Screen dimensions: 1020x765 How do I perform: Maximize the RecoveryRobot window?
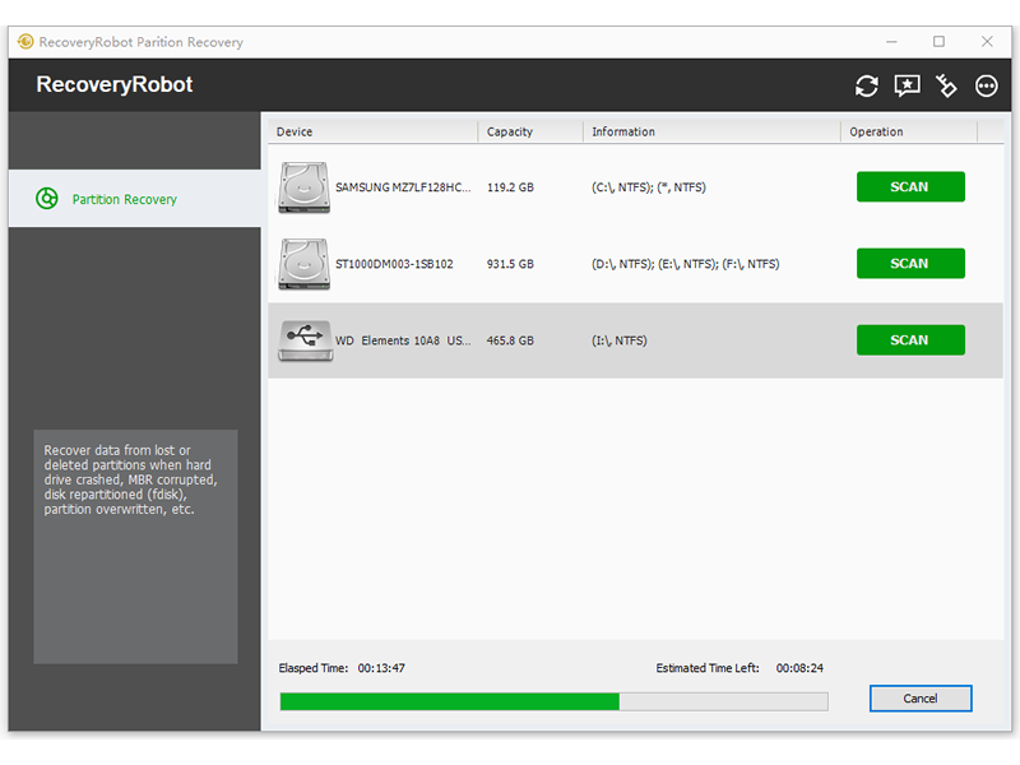pos(939,42)
